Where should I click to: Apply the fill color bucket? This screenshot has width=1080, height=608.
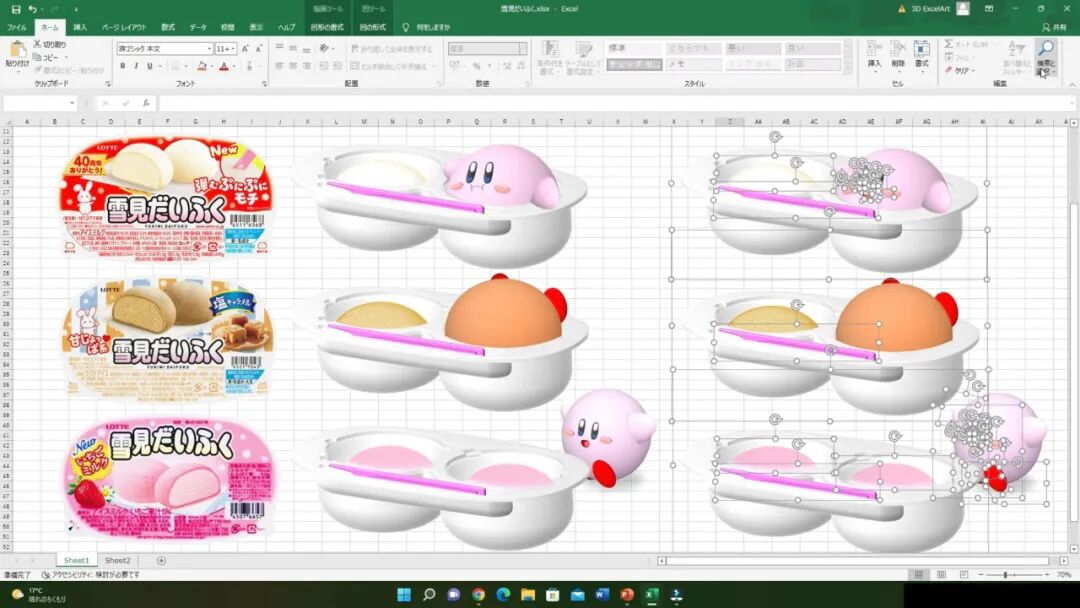point(202,66)
